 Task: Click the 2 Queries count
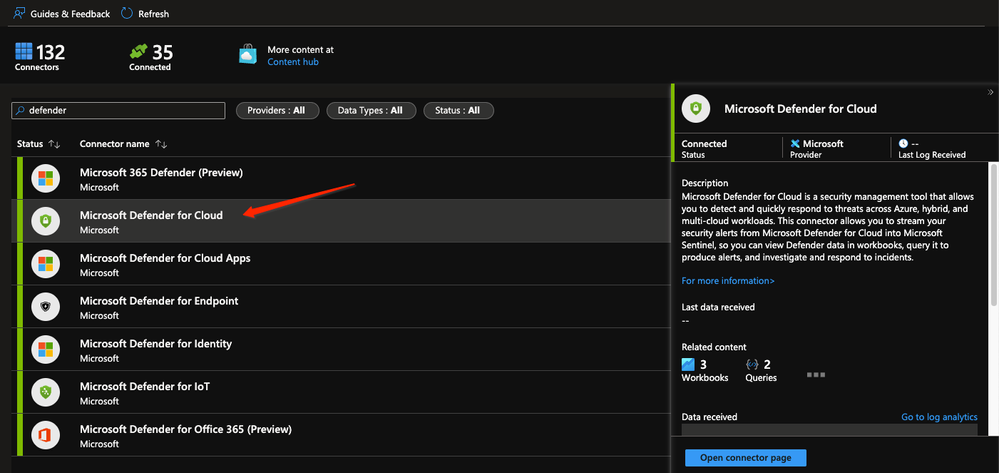coord(767,365)
